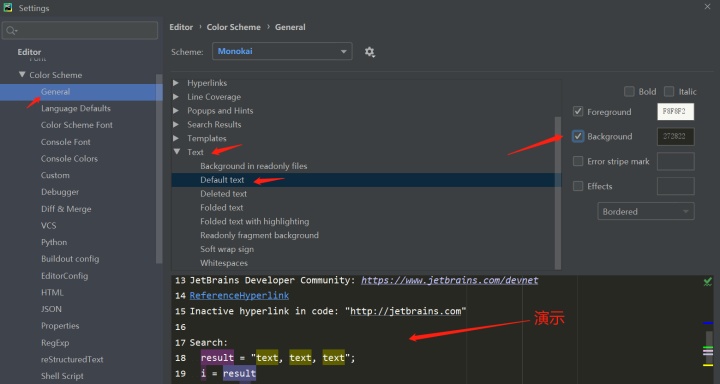Open Language Defaults settings
Image resolution: width=720 pixels, height=384 pixels.
[x=76, y=108]
